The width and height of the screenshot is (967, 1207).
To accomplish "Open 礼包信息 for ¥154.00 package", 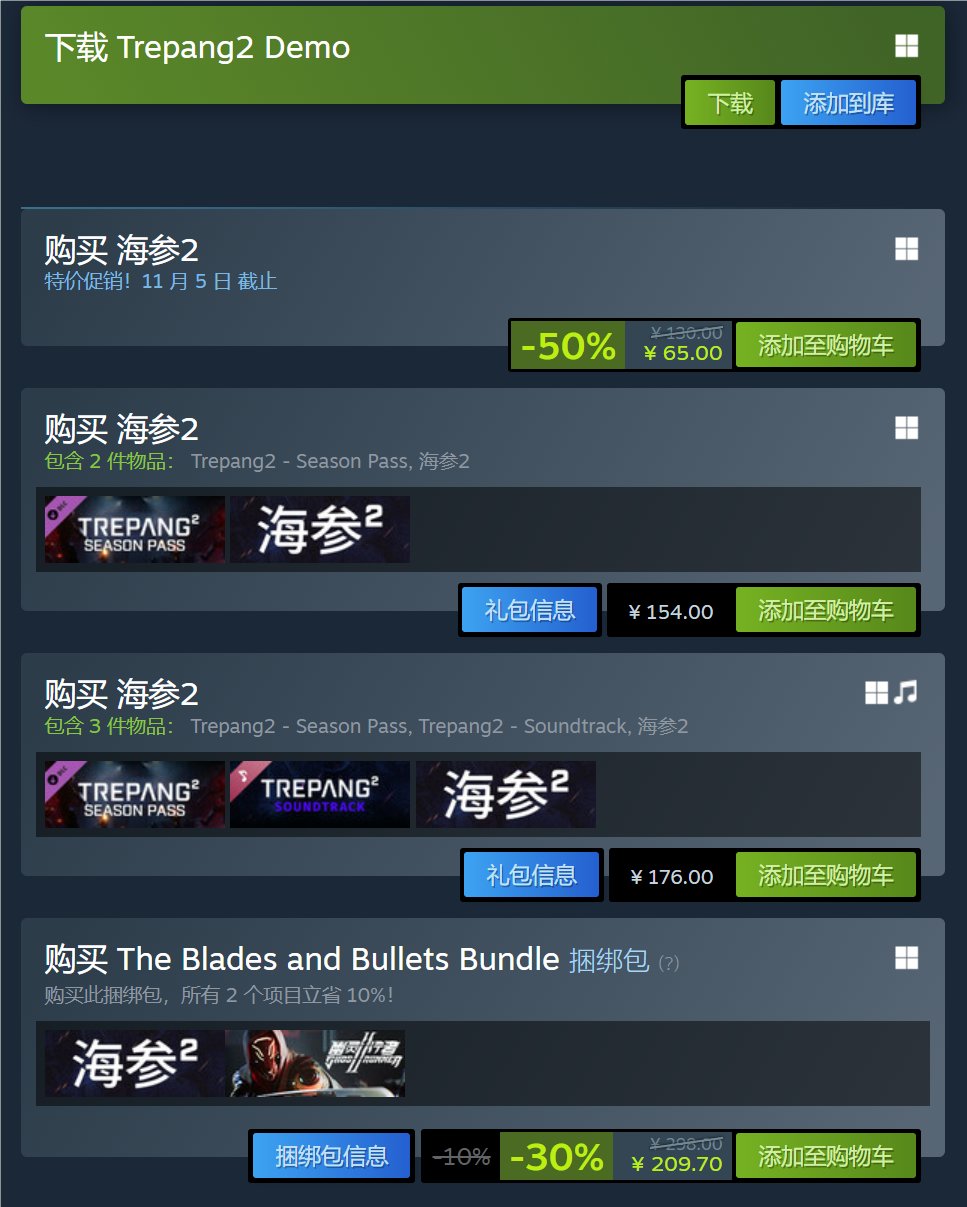I will pos(530,610).
